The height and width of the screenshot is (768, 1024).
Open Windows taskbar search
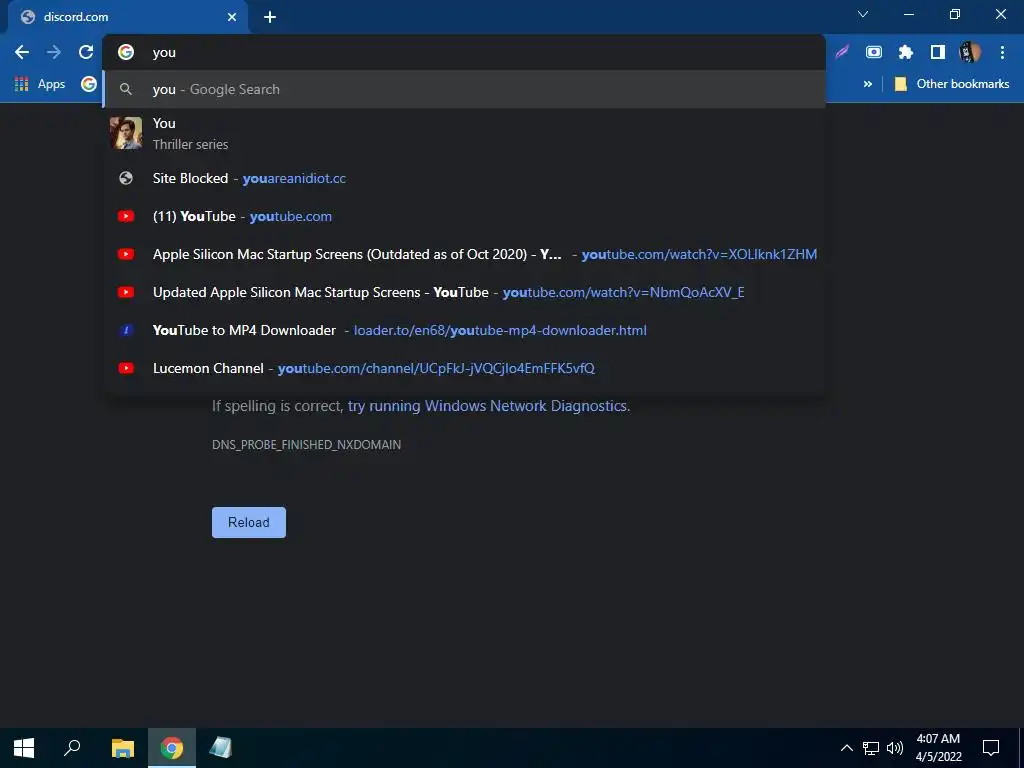pos(72,748)
